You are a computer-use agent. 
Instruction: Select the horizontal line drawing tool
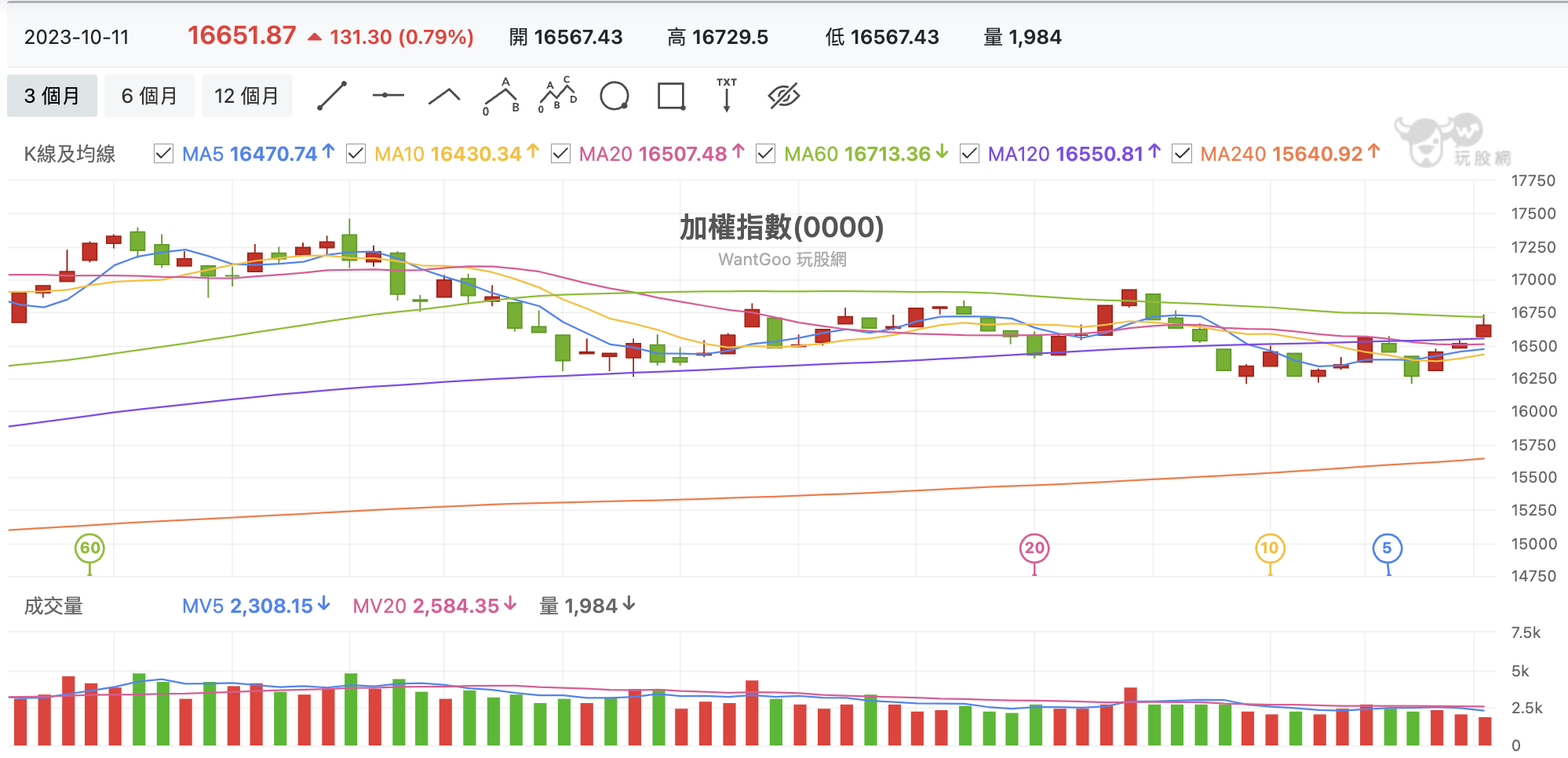tap(388, 96)
